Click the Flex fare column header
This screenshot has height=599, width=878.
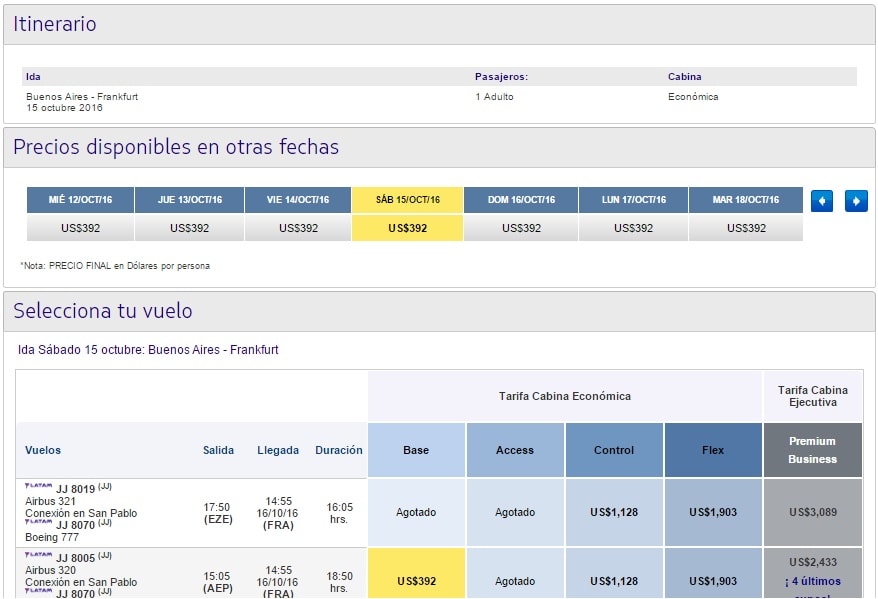pos(713,450)
